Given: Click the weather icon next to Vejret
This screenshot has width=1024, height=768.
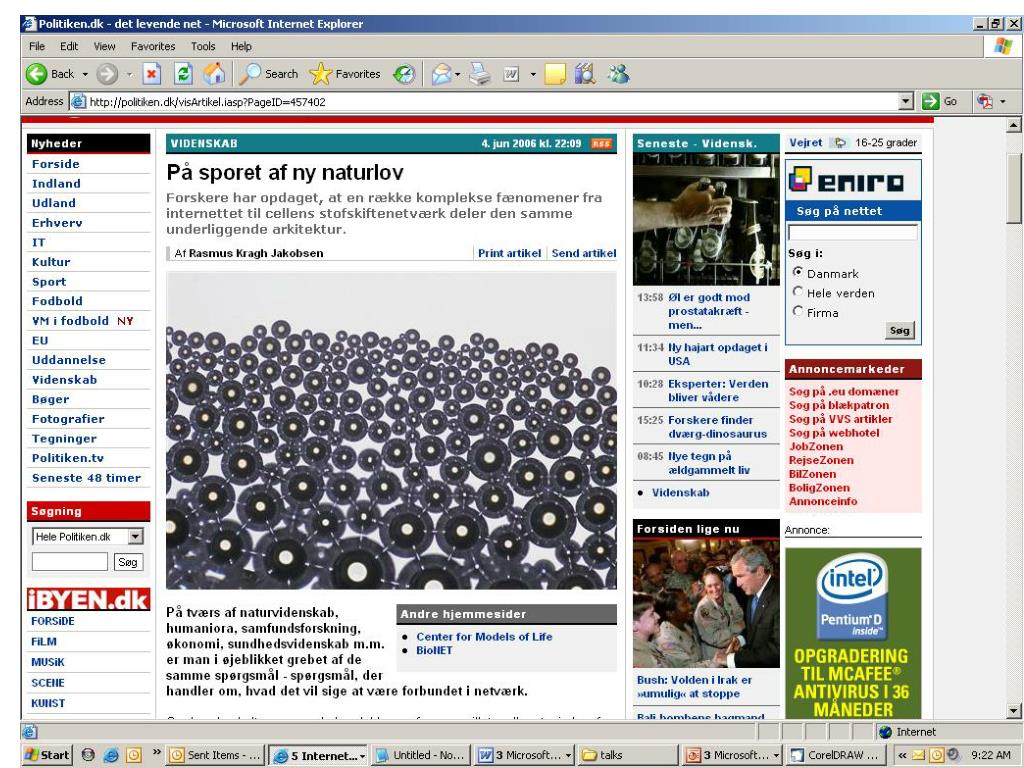Looking at the screenshot, I should pos(840,142).
